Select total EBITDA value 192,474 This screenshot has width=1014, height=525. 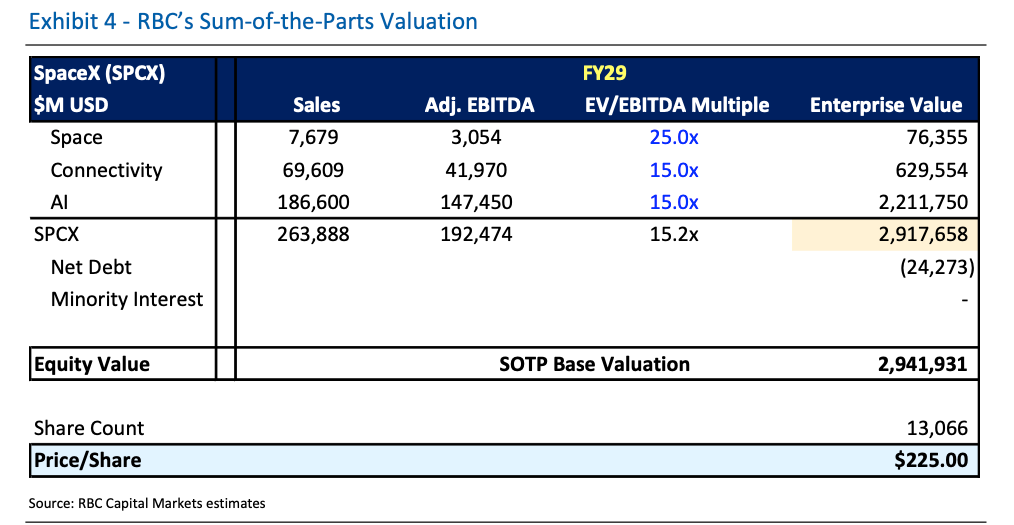tap(477, 234)
